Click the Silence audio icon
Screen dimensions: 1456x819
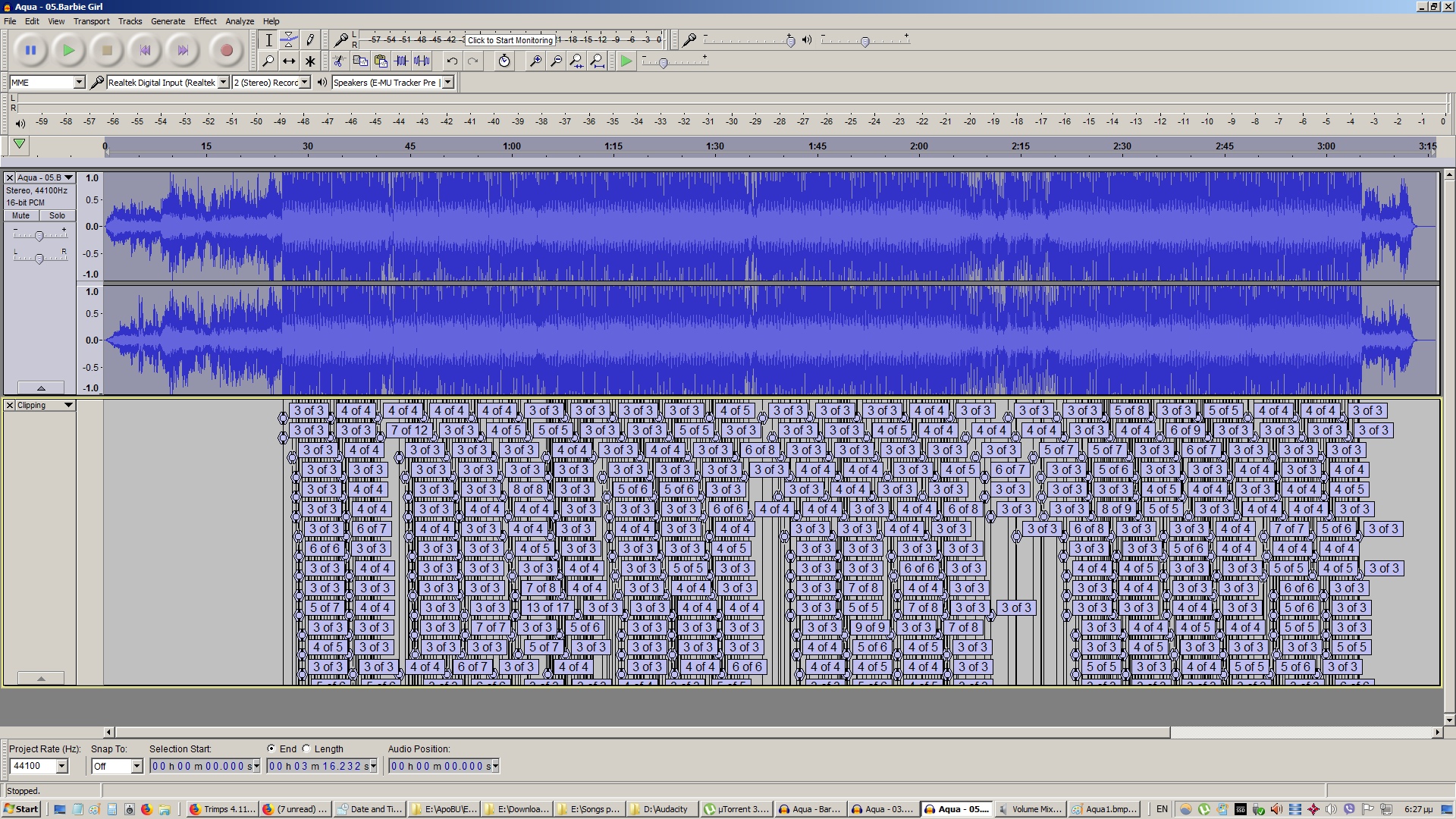coord(422,61)
